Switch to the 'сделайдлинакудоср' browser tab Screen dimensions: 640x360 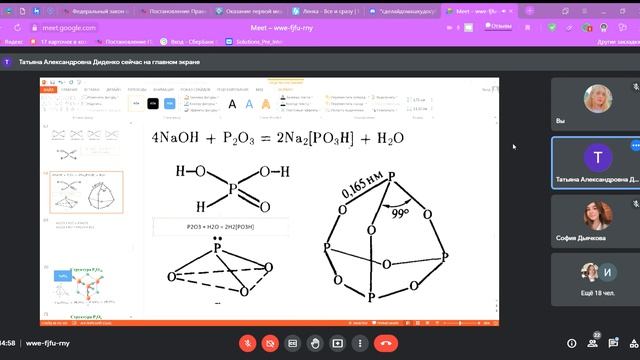click(x=402, y=11)
